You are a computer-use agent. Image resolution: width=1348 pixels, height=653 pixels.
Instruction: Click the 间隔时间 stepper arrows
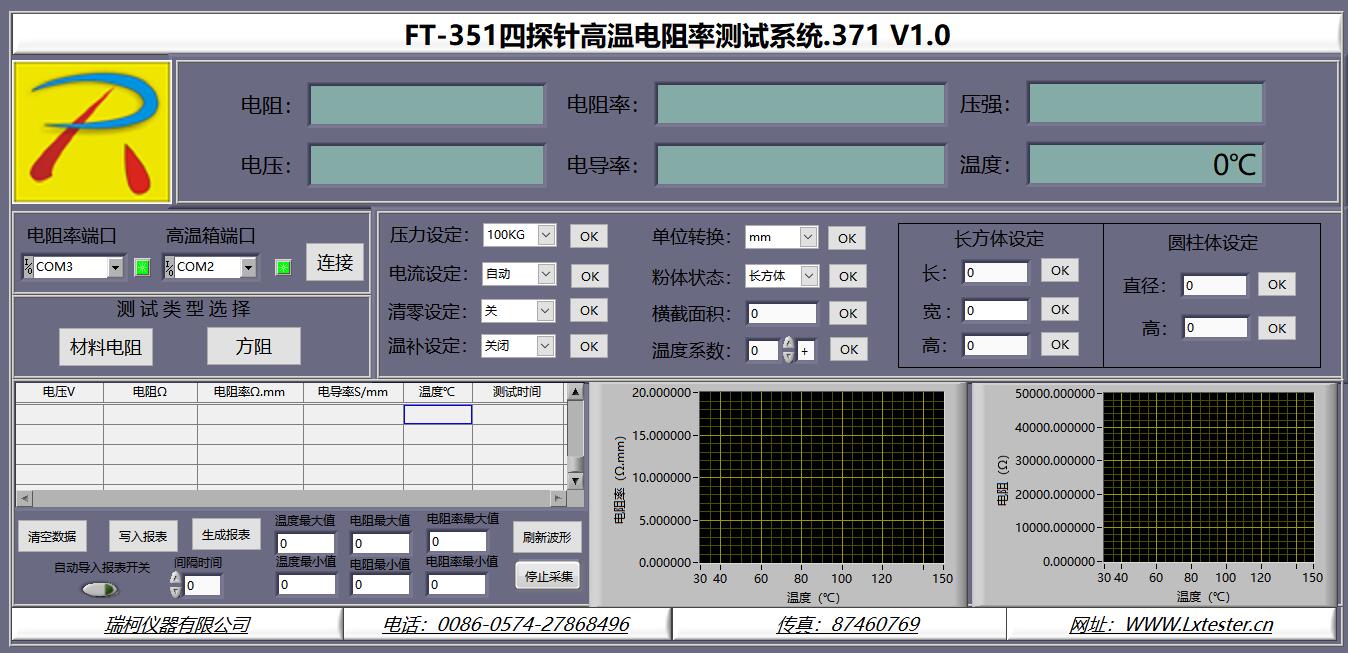pyautogui.click(x=176, y=585)
